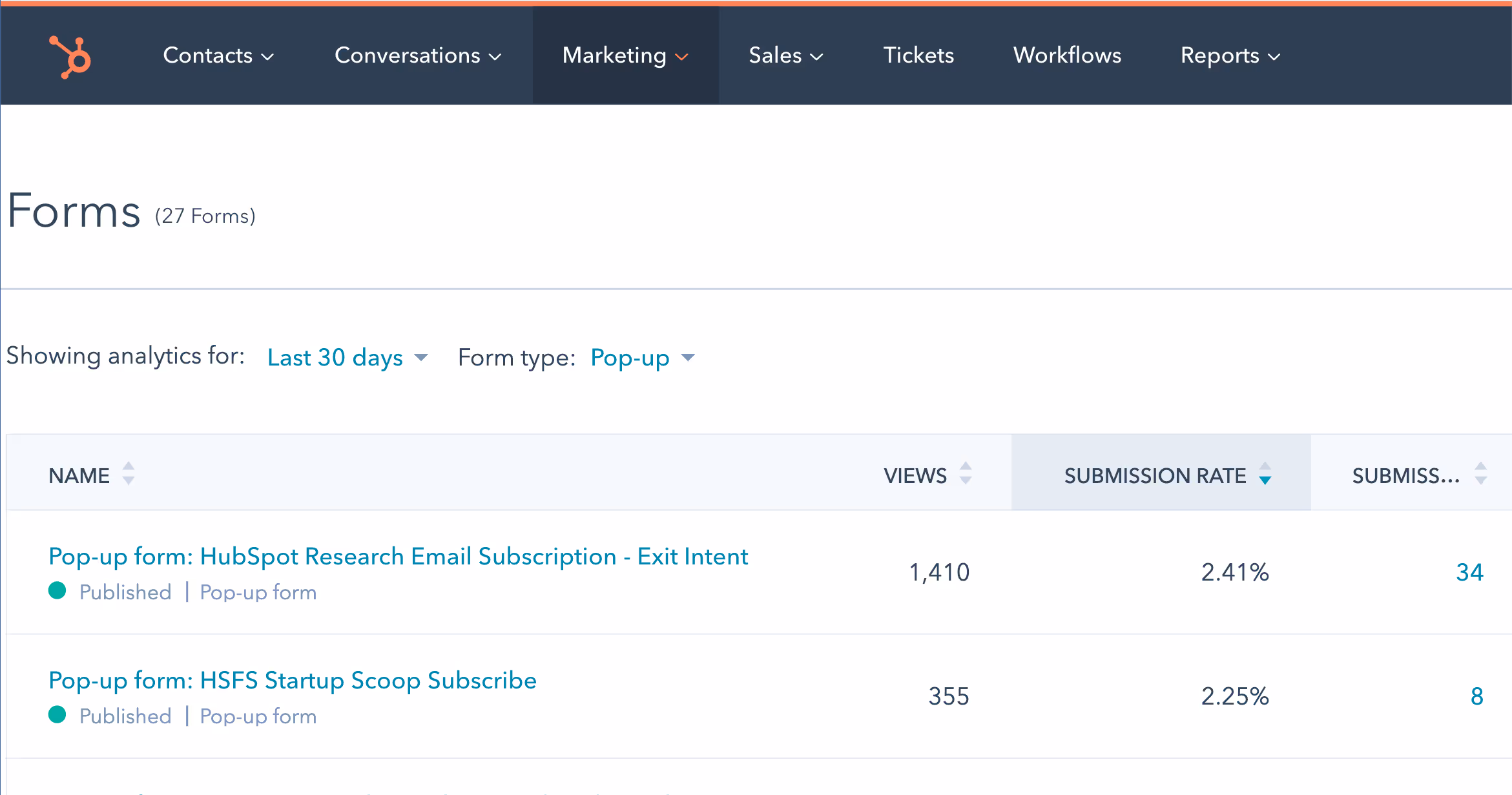1512x795 pixels.
Task: Click the HubSpot sprocket logo
Action: coord(70,56)
